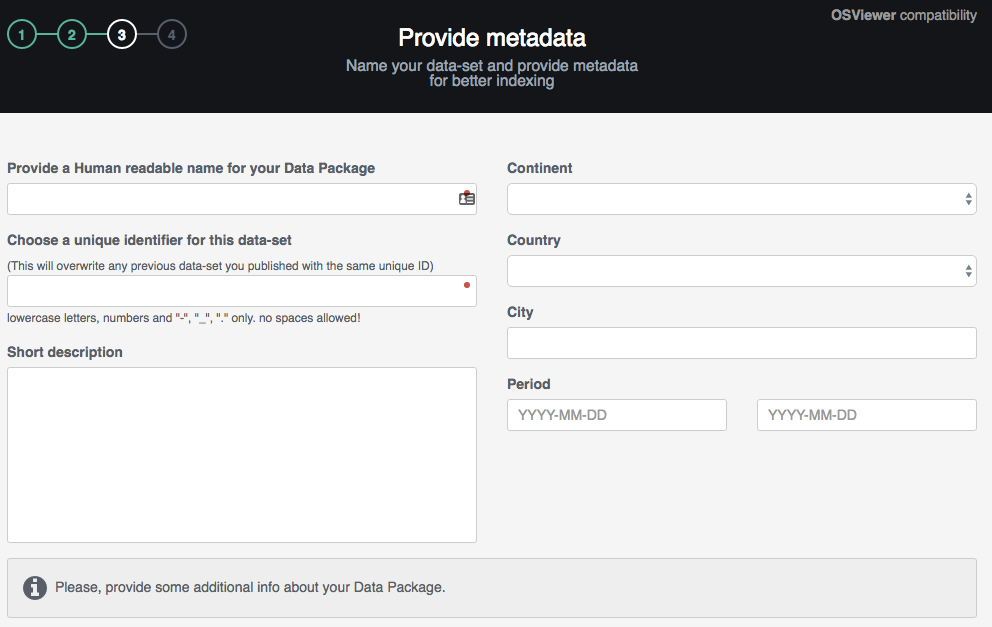Click step 1 circle in progress indicator

point(22,35)
